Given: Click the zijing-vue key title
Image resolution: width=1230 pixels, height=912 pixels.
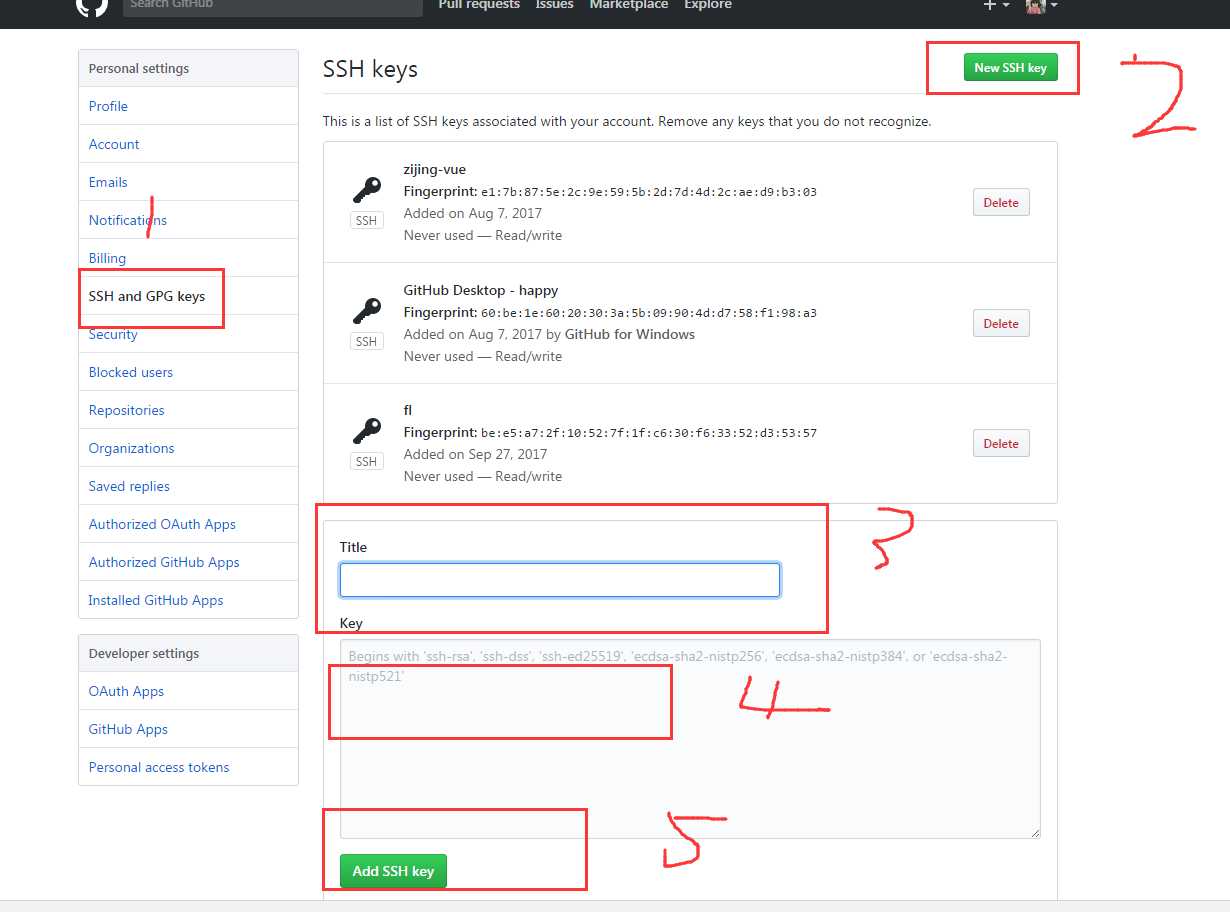Looking at the screenshot, I should (x=435, y=169).
